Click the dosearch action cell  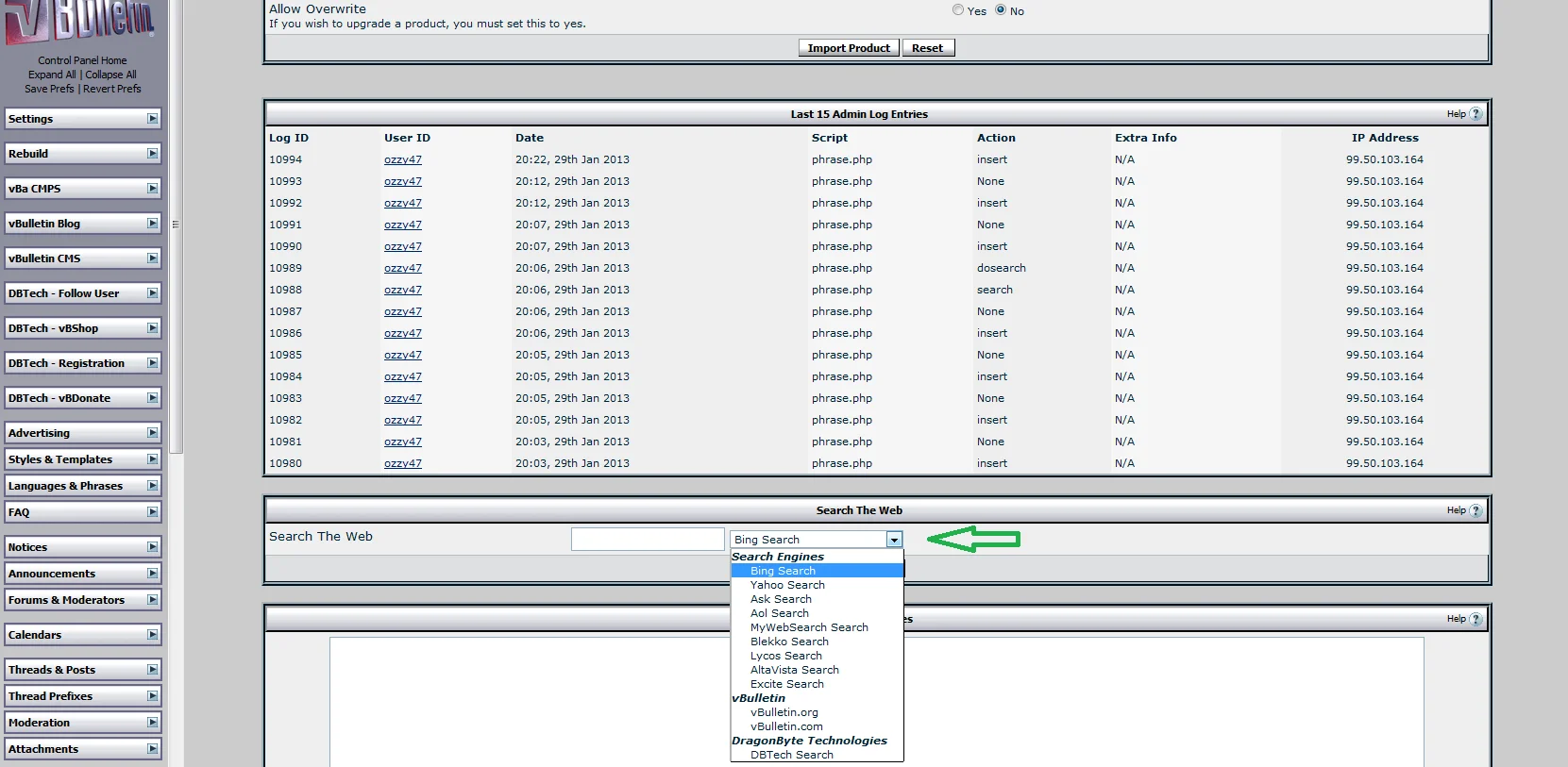[x=1002, y=268]
